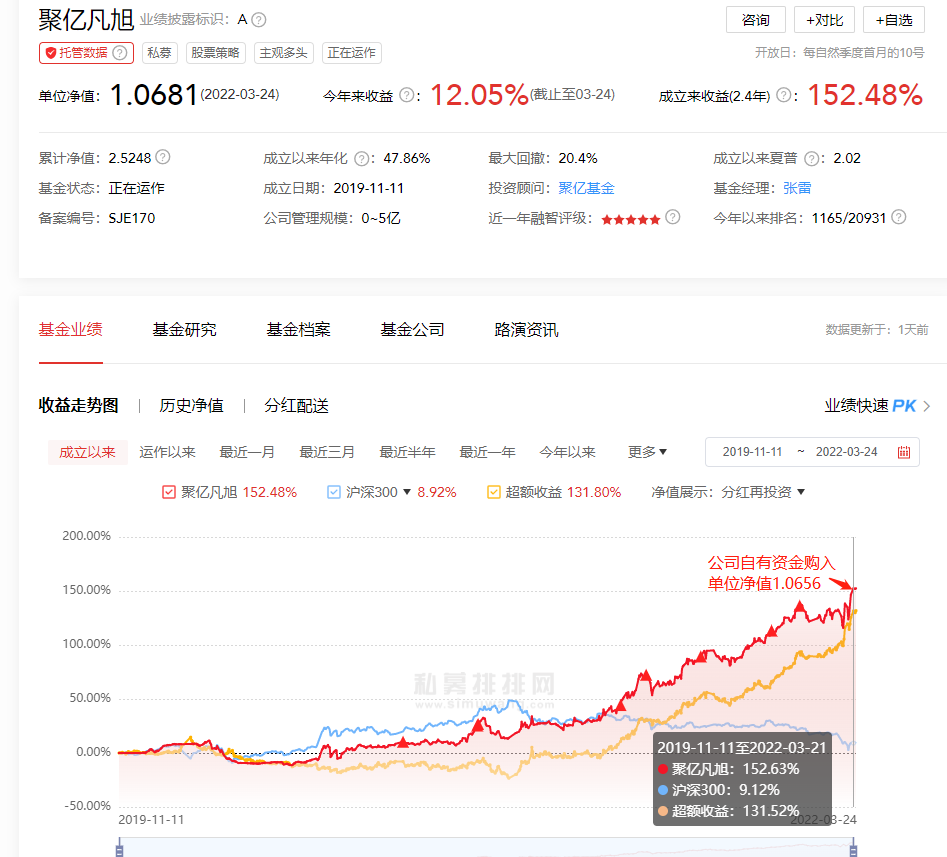
Task: Select the 最近一月 time range
Action: pos(247,452)
